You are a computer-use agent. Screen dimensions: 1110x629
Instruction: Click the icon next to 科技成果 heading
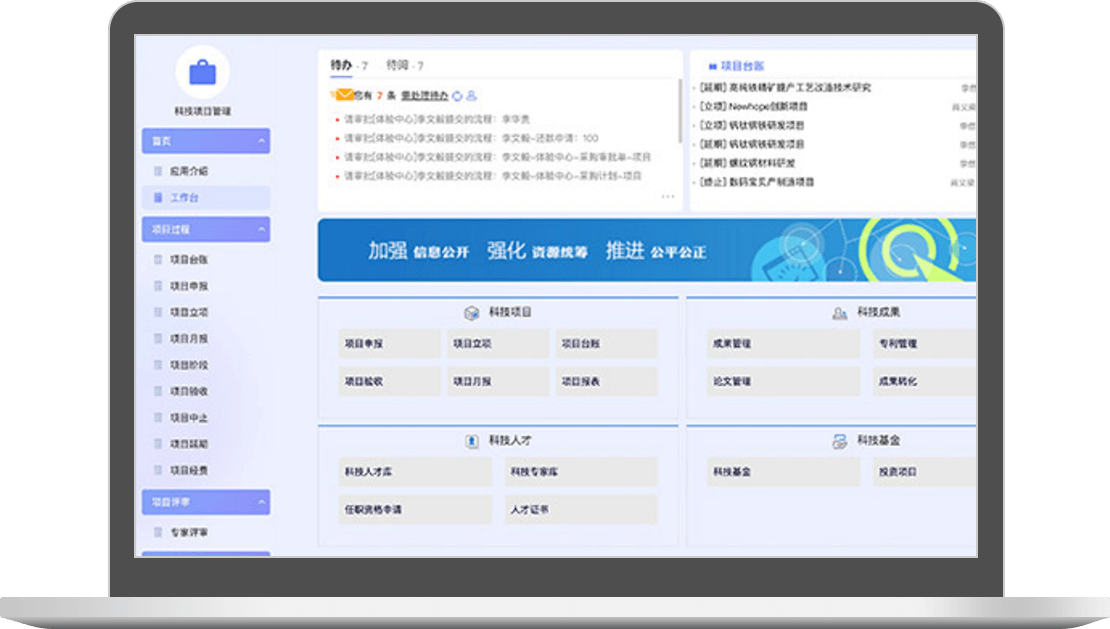839,313
